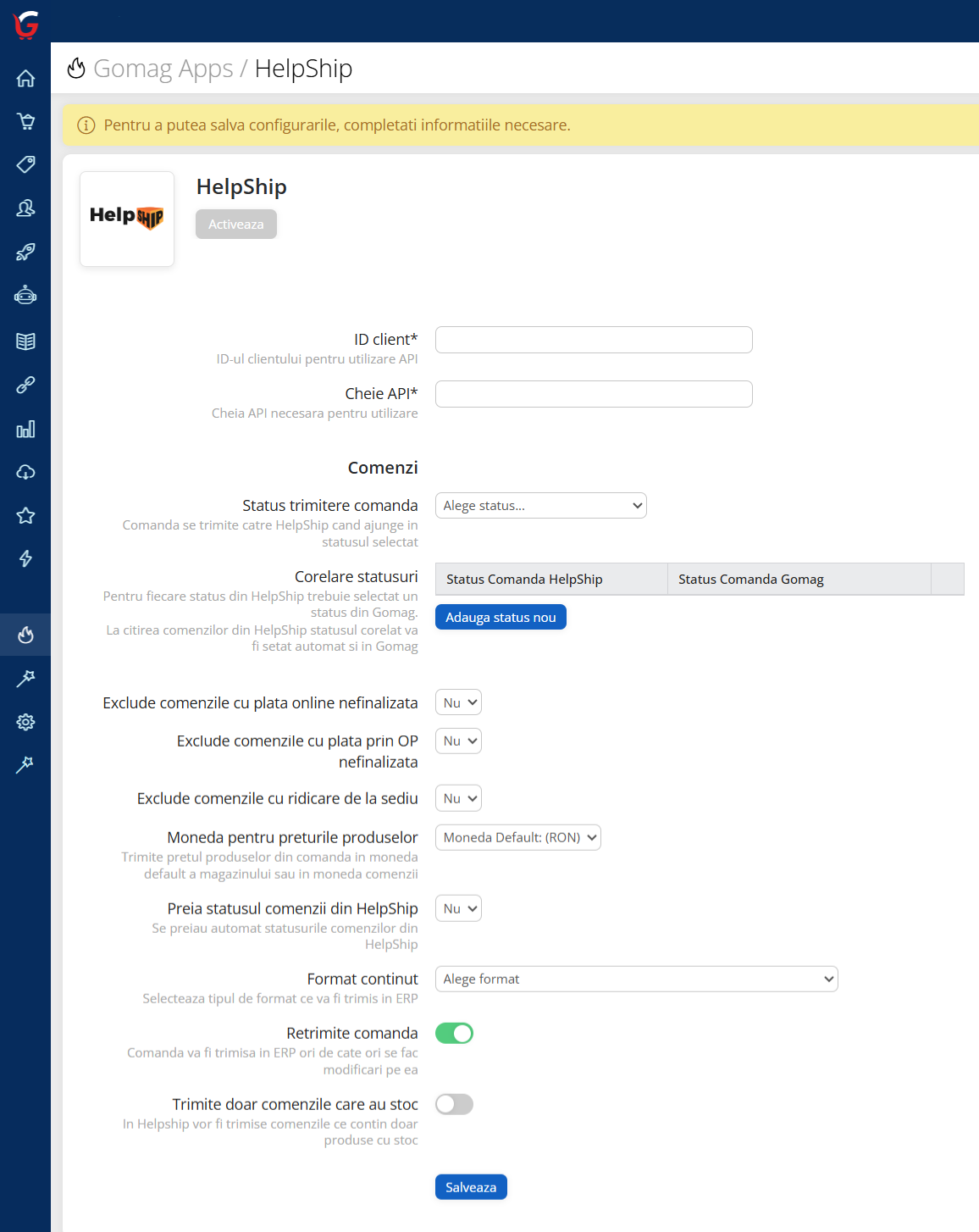Select the star reviews icon in sidebar

pyautogui.click(x=25, y=515)
